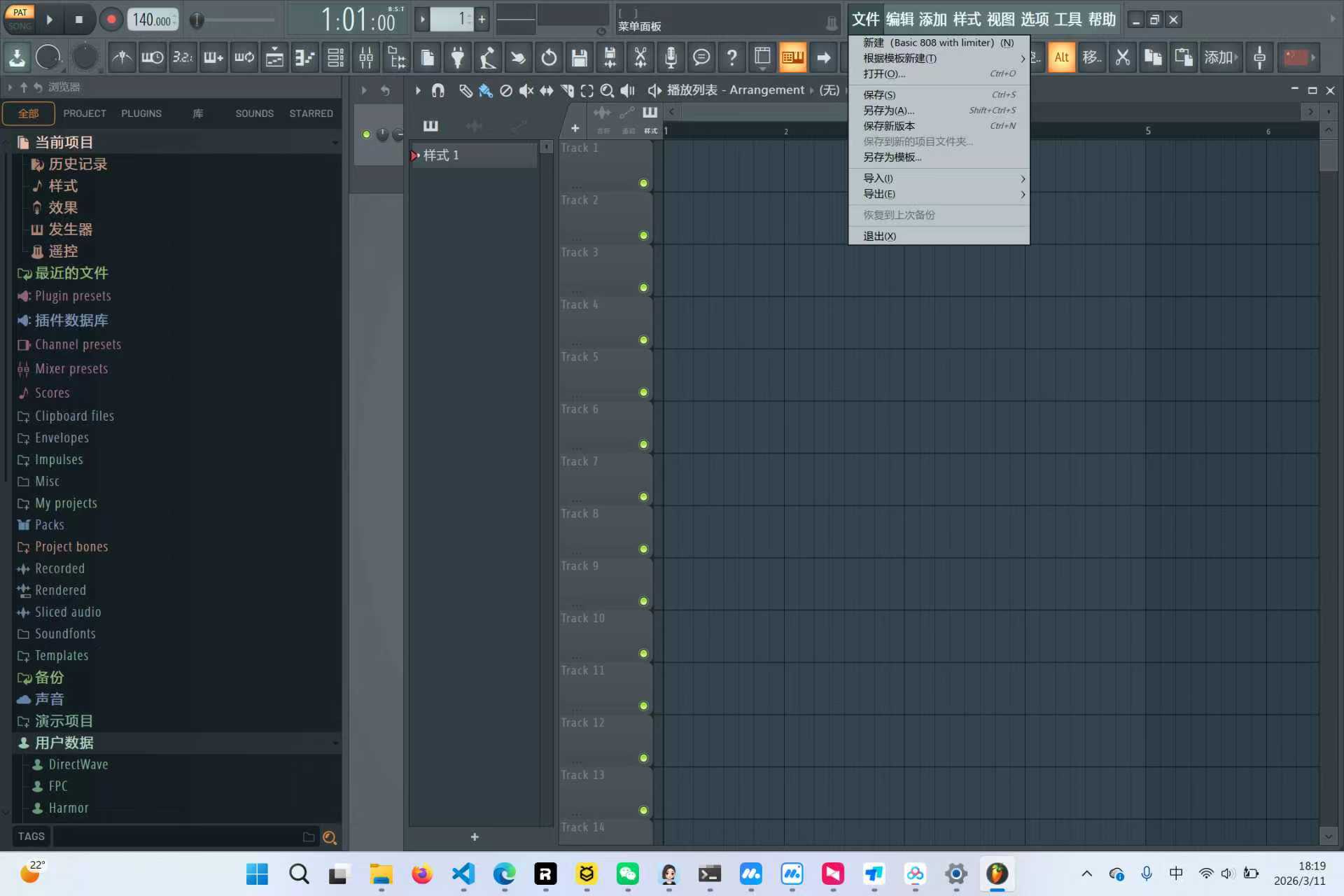The height and width of the screenshot is (896, 1344).
Task: Click the magnet snap icon above the playlist
Action: (438, 90)
